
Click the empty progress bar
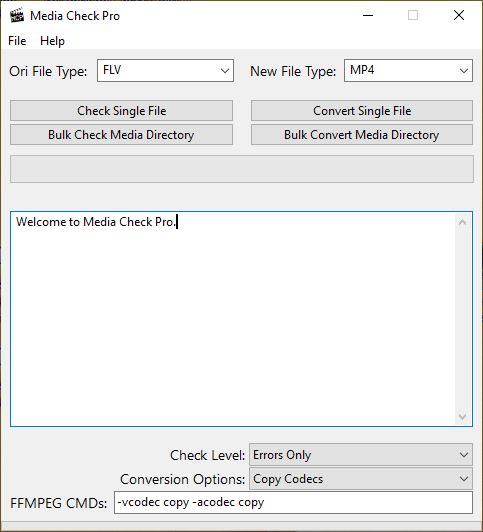(242, 169)
